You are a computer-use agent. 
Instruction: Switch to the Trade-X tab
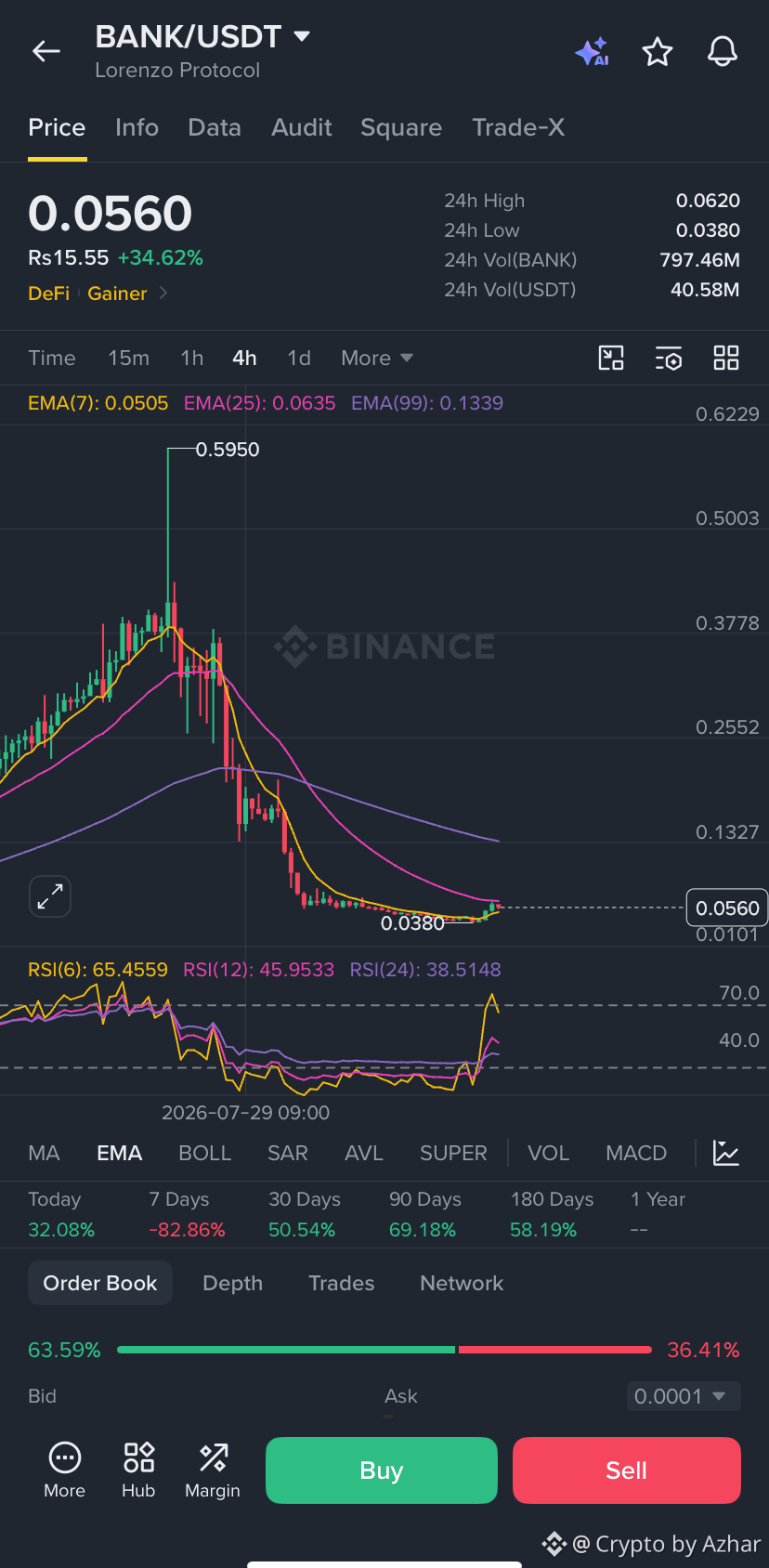point(518,127)
